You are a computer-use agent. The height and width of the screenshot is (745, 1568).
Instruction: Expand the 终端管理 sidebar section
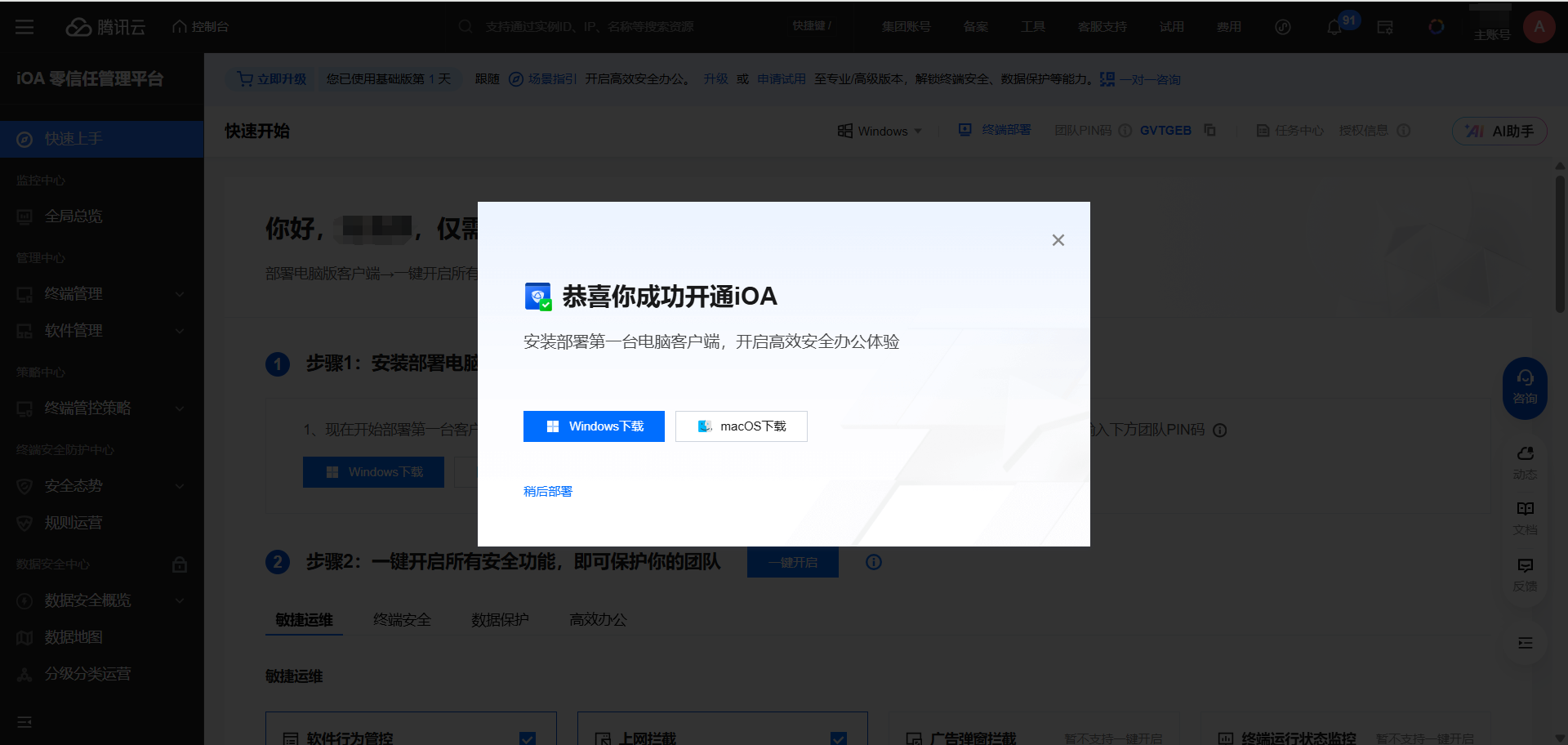click(102, 294)
